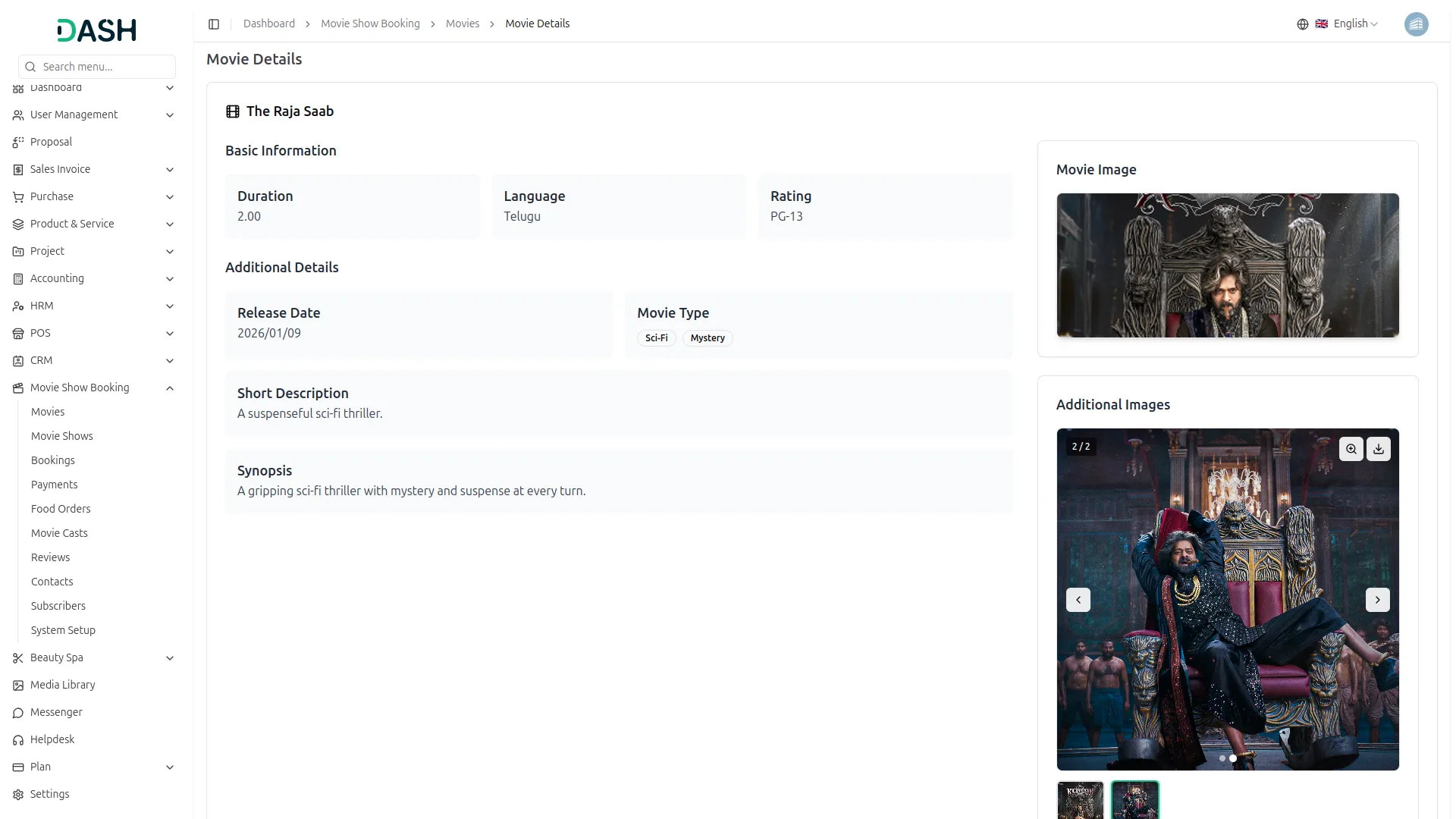Select Movie Casts from the sidebar menu

[58, 533]
